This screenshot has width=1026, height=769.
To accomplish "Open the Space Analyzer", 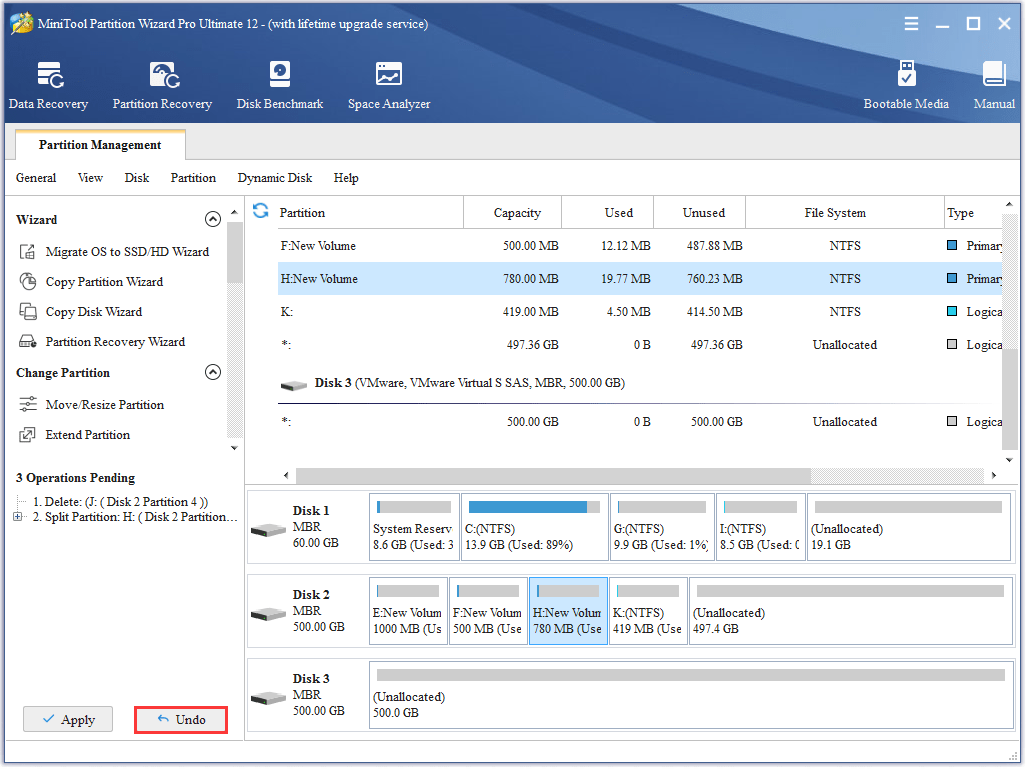I will click(388, 82).
